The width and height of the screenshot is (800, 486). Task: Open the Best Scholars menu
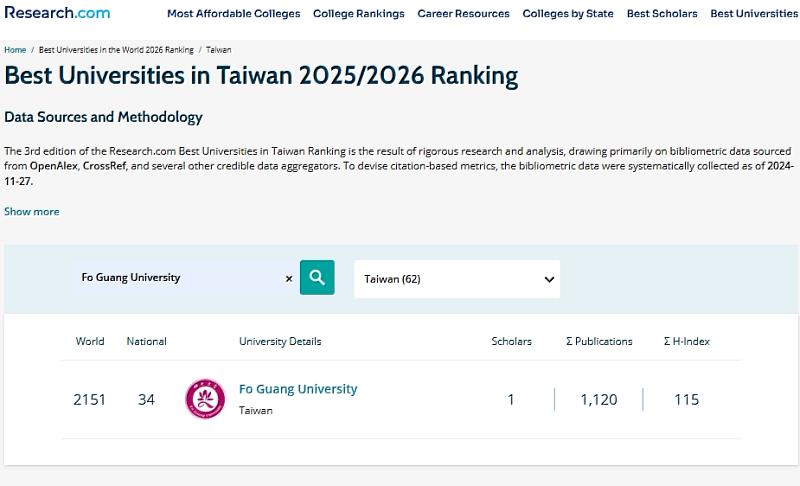[662, 14]
